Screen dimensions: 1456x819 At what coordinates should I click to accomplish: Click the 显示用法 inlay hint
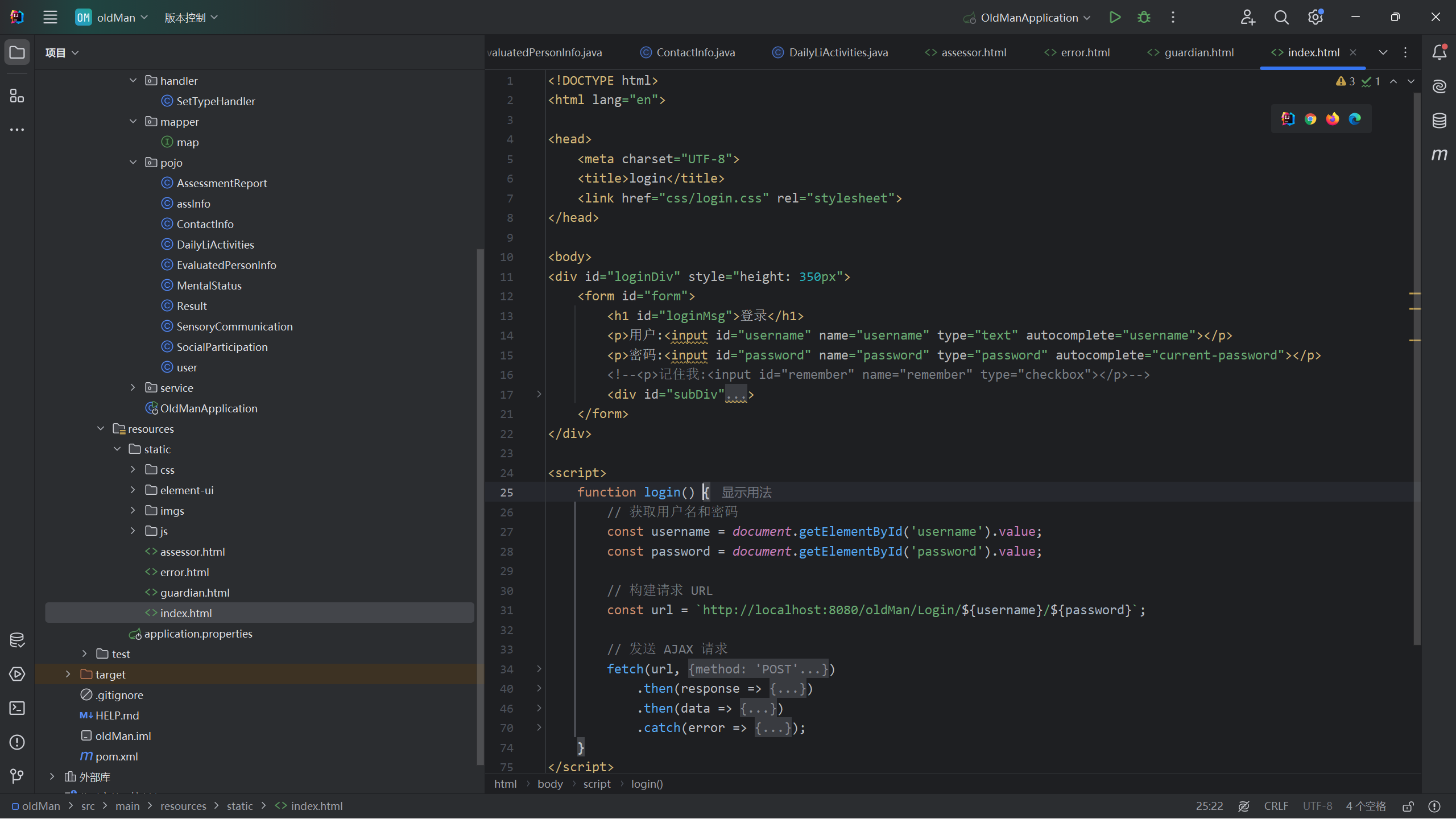coord(747,492)
